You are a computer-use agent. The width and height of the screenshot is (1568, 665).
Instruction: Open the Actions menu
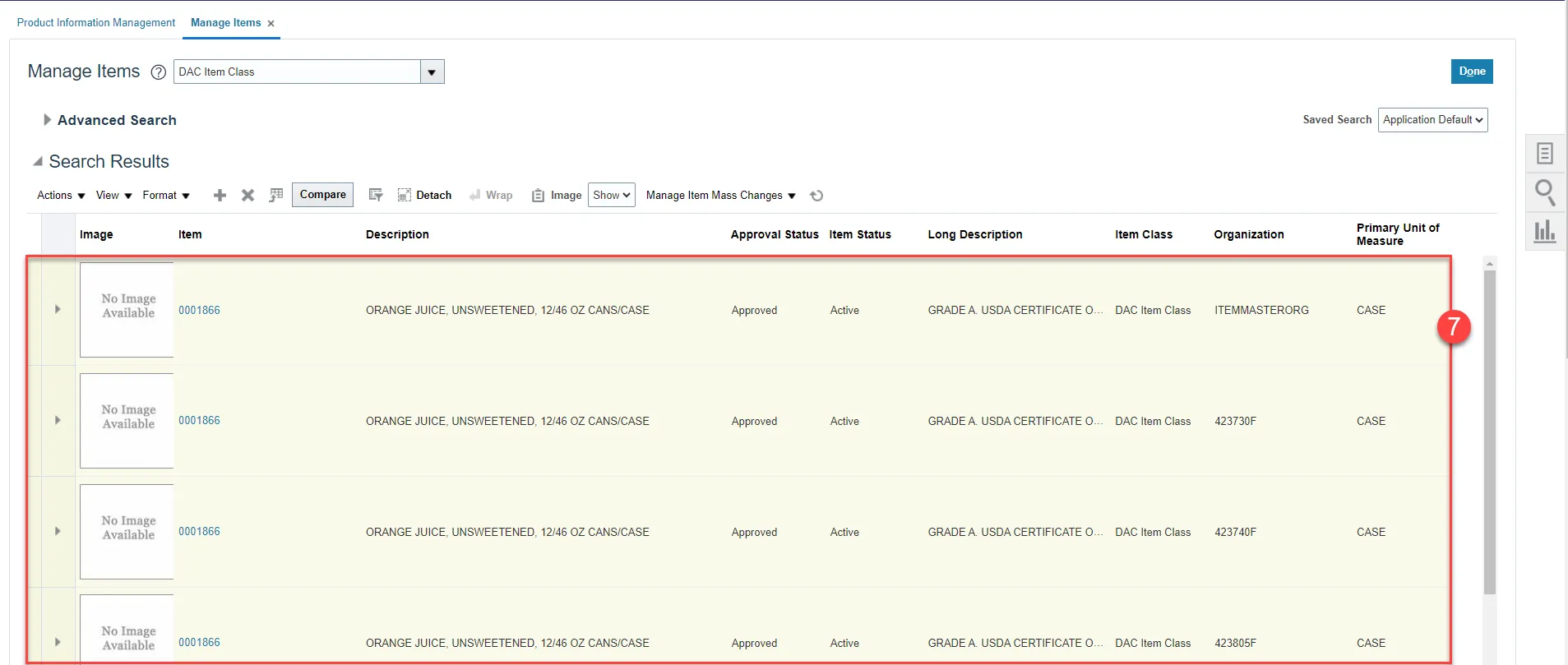[x=61, y=195]
